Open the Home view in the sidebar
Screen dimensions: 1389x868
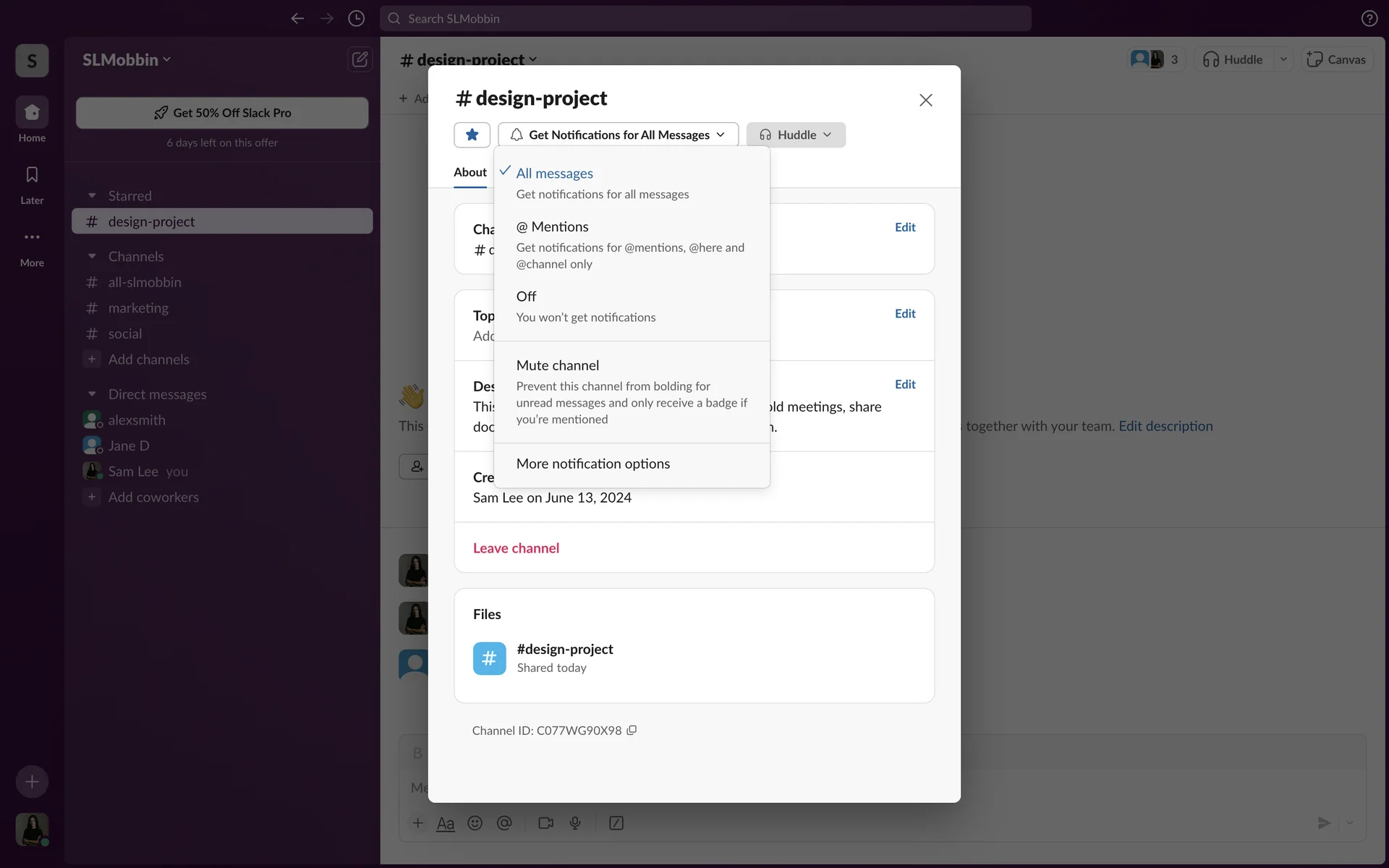click(x=32, y=113)
